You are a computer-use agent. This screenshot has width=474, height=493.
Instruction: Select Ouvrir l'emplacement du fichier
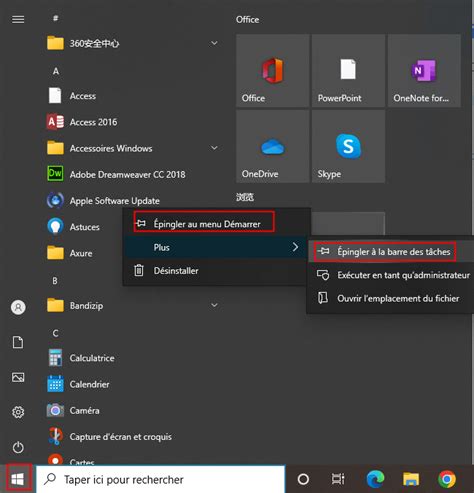click(x=390, y=298)
